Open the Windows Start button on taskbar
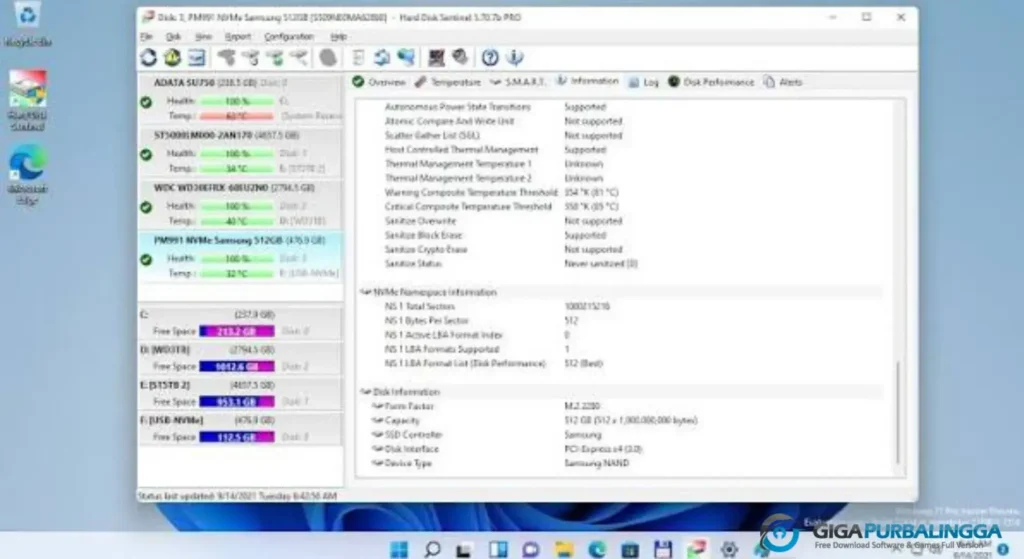 [x=399, y=549]
